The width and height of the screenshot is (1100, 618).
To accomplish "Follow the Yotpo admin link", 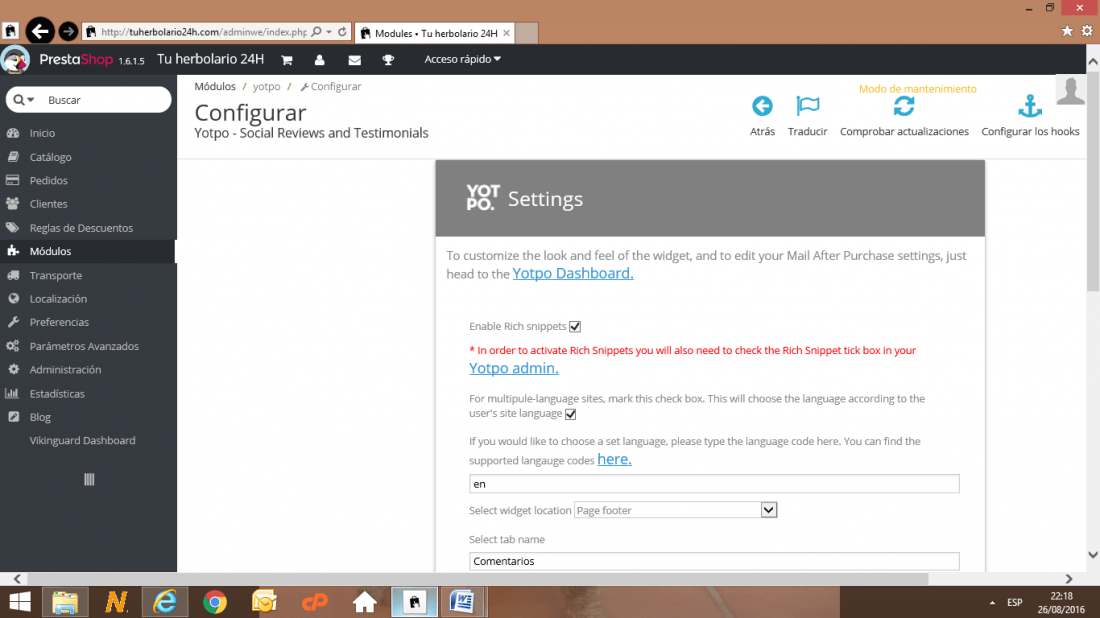I will pyautogui.click(x=514, y=368).
